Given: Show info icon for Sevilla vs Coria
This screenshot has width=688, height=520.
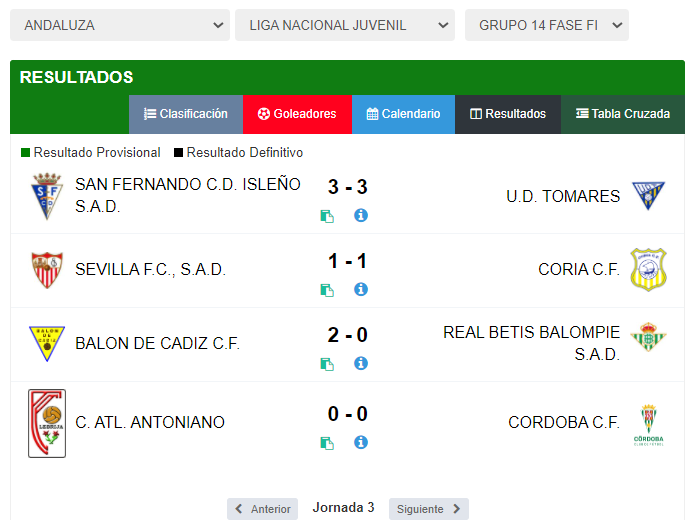Looking at the screenshot, I should point(361,290).
